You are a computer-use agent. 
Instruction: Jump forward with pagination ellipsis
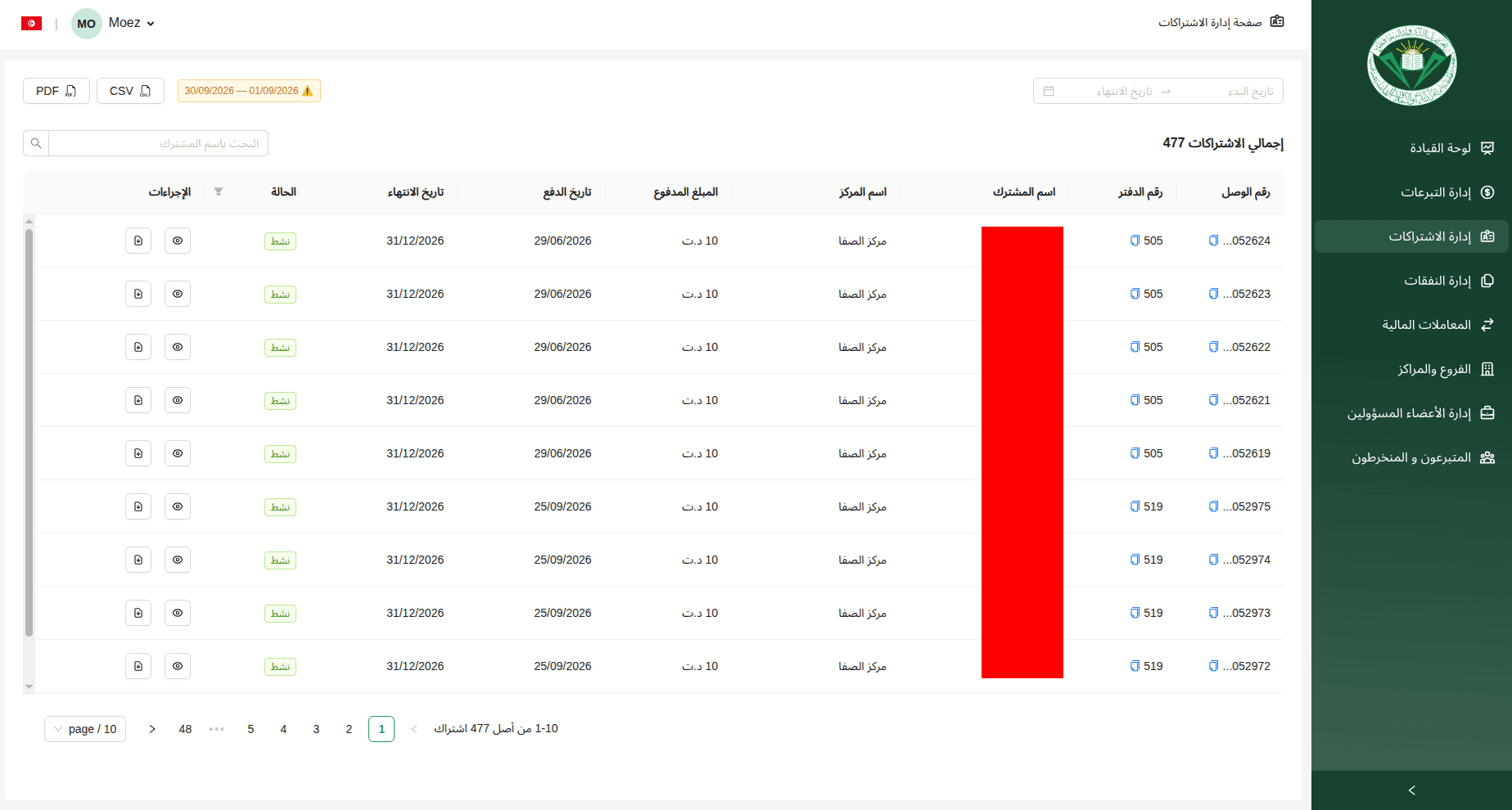point(217,729)
